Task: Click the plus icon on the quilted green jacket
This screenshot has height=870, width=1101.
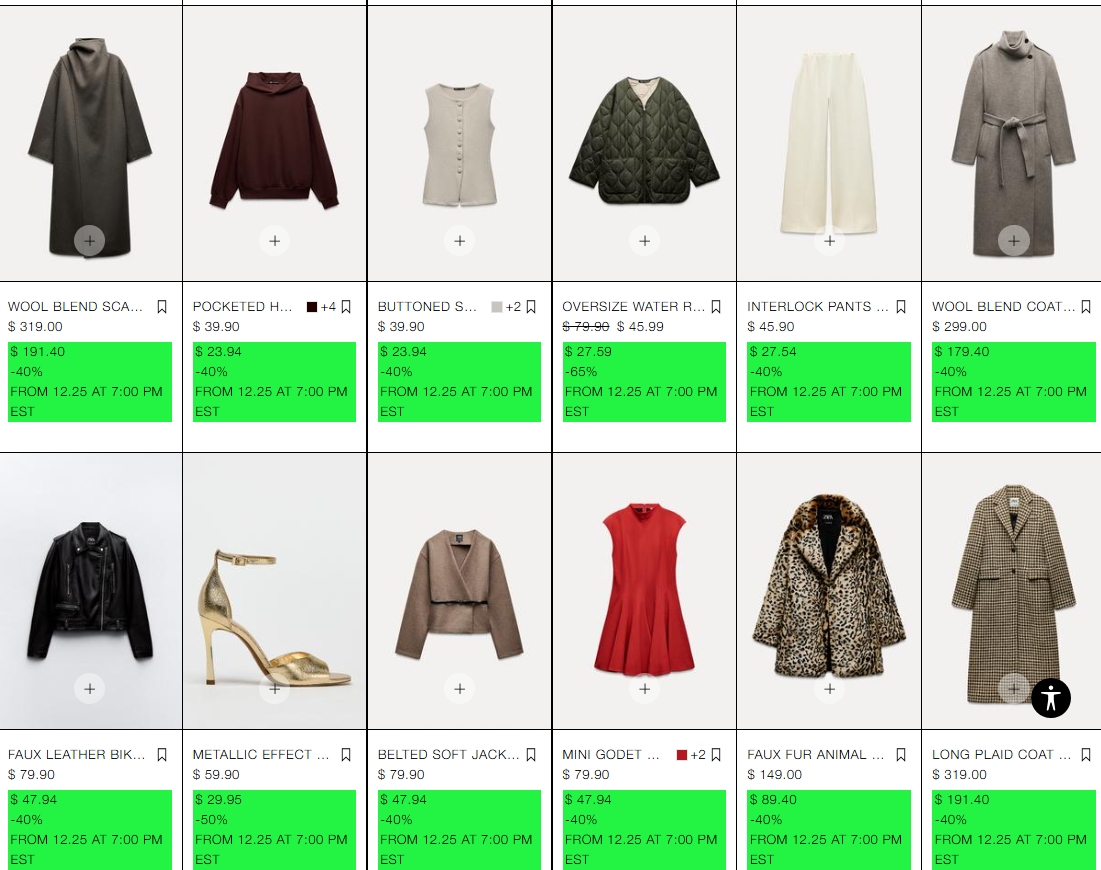Action: [644, 241]
